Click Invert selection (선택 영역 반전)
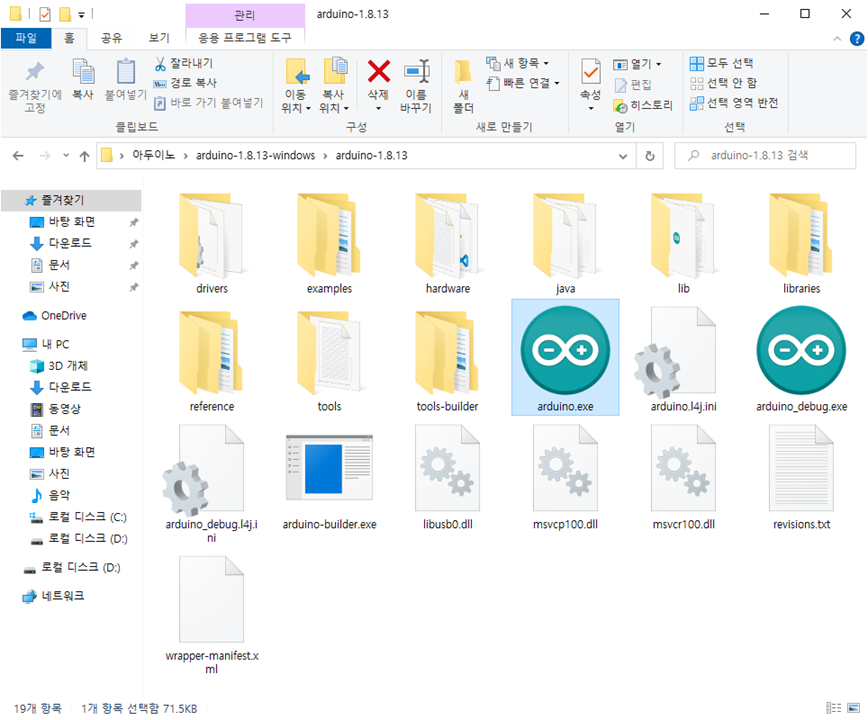This screenshot has height=720, width=868. pyautogui.click(x=734, y=103)
